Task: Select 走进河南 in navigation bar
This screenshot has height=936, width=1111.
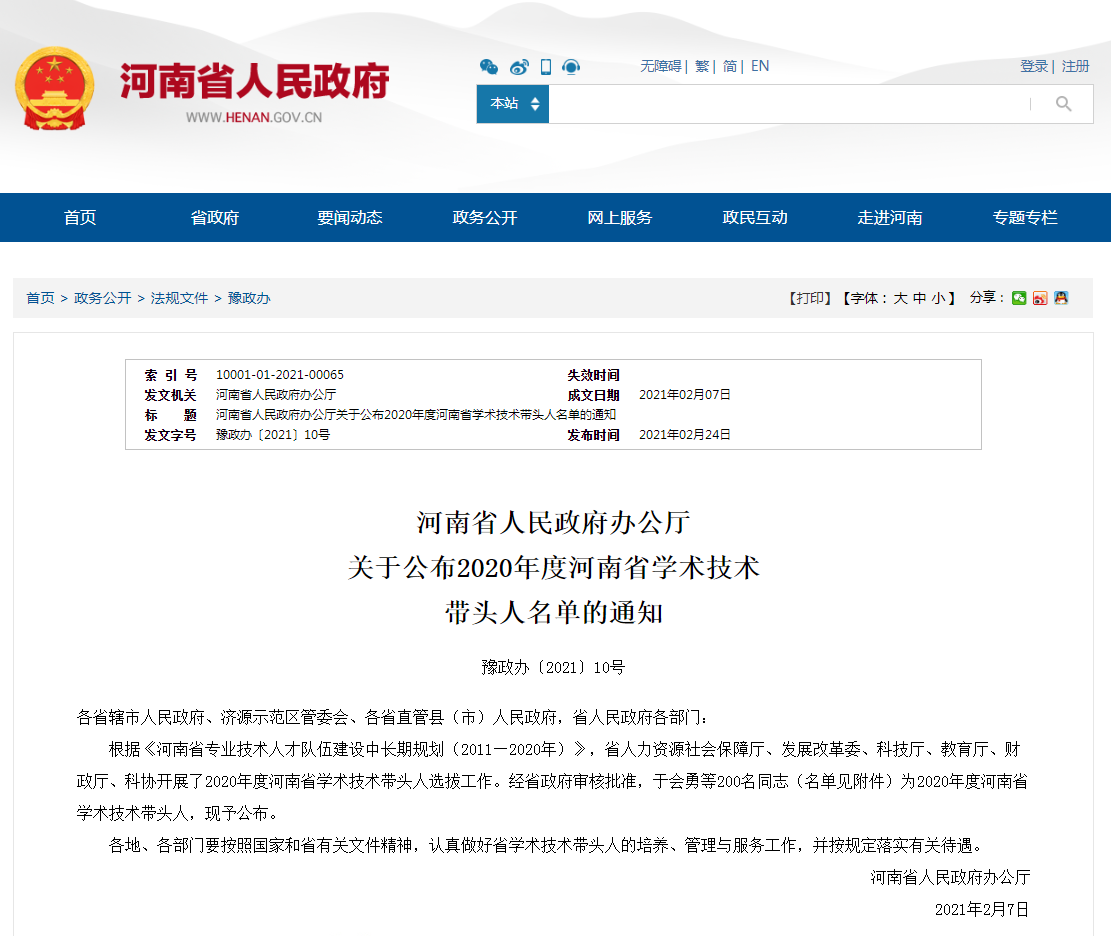Action: [890, 218]
